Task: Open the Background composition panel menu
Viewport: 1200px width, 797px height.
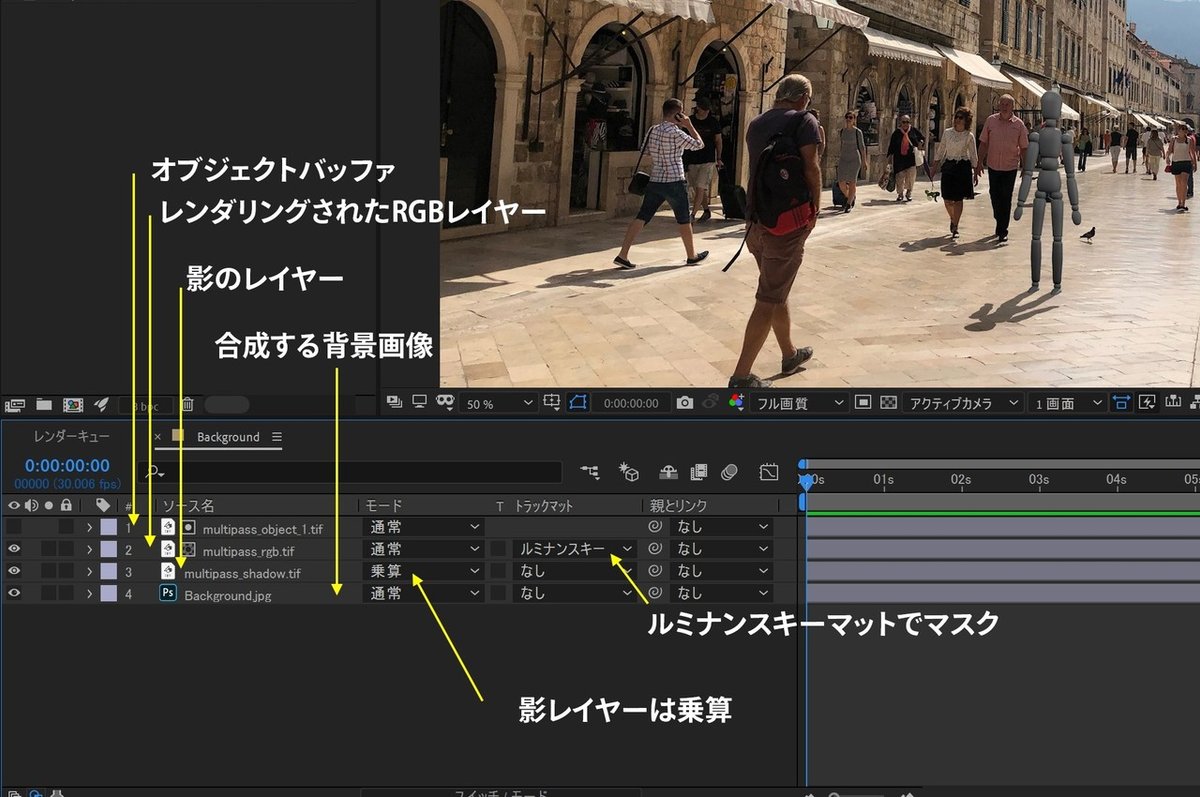Action: (x=277, y=437)
